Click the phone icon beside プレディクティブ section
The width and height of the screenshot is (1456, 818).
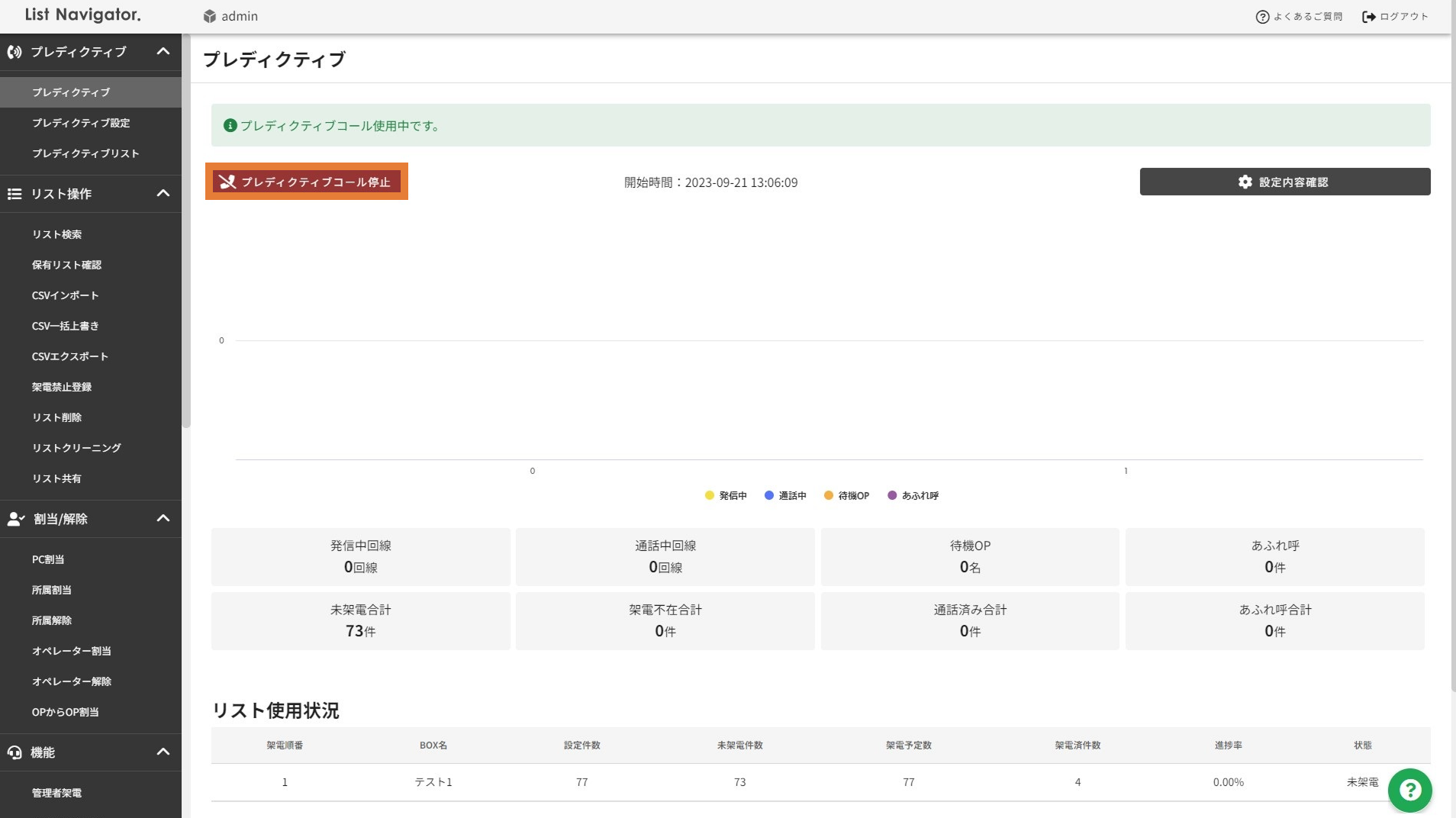click(14, 52)
